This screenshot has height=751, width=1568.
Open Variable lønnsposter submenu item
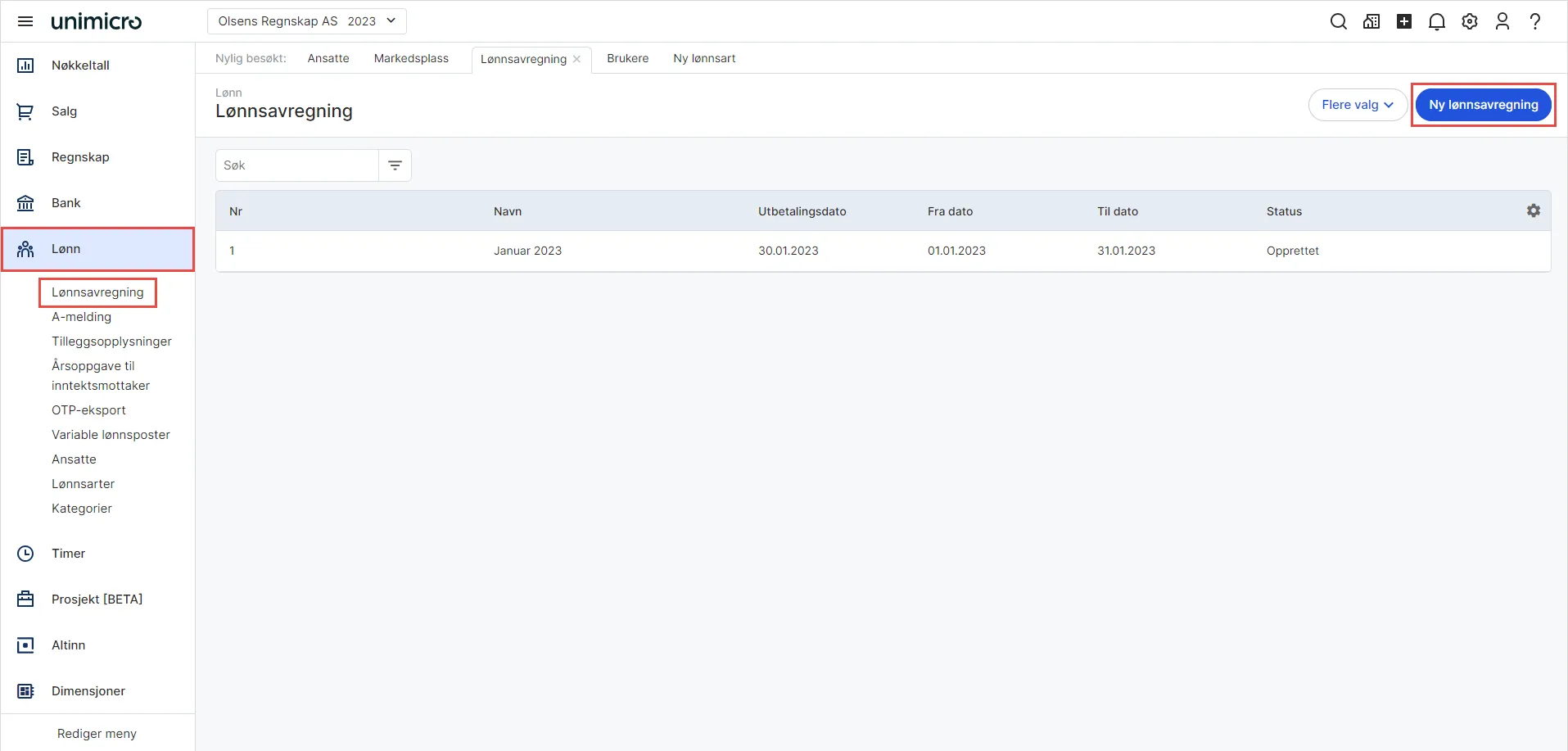click(111, 435)
